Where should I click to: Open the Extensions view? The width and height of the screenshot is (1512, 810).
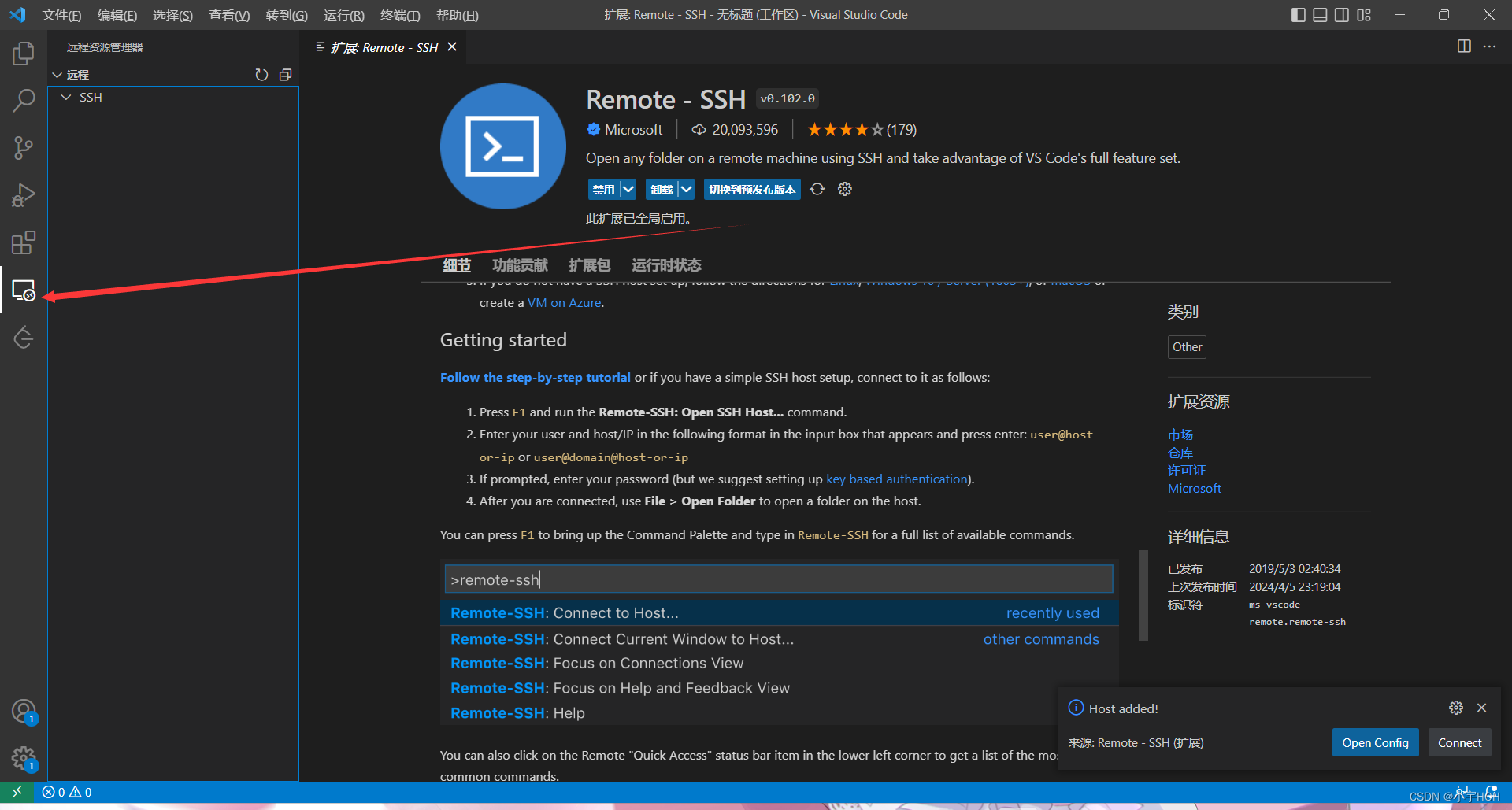(x=24, y=242)
